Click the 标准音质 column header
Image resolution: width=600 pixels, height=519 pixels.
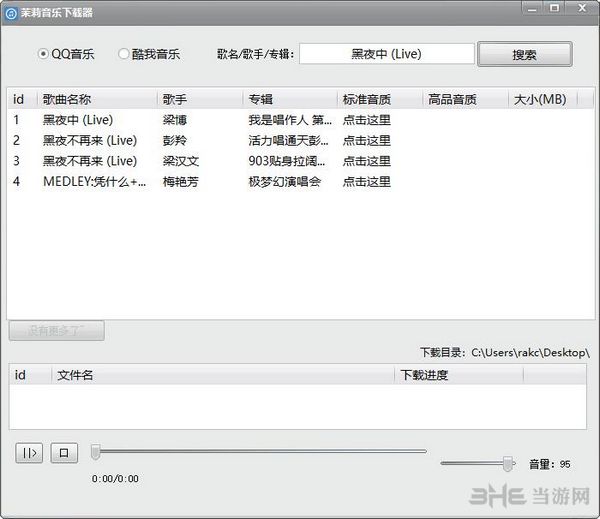(380, 100)
